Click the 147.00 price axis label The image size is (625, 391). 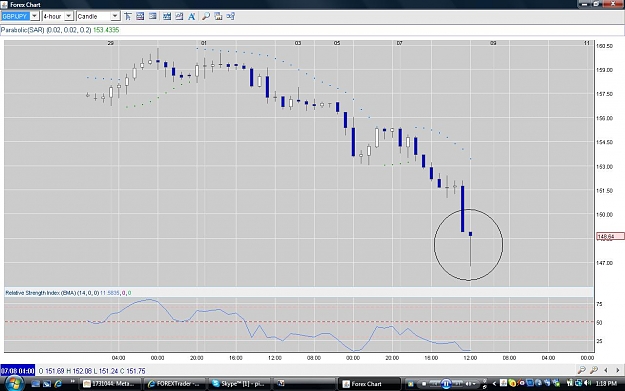coord(604,263)
